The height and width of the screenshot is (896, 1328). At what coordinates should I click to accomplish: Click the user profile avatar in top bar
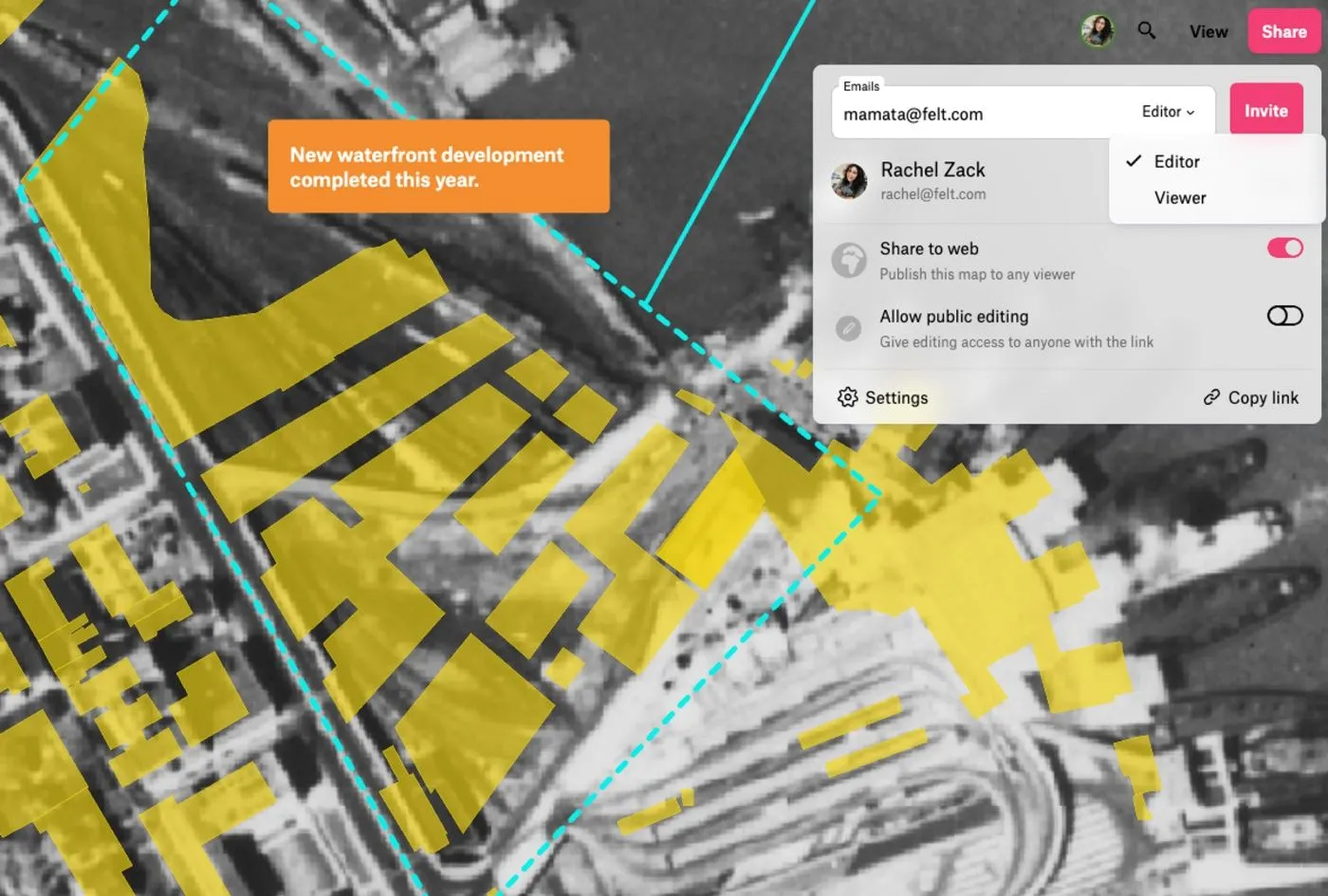[x=1097, y=30]
